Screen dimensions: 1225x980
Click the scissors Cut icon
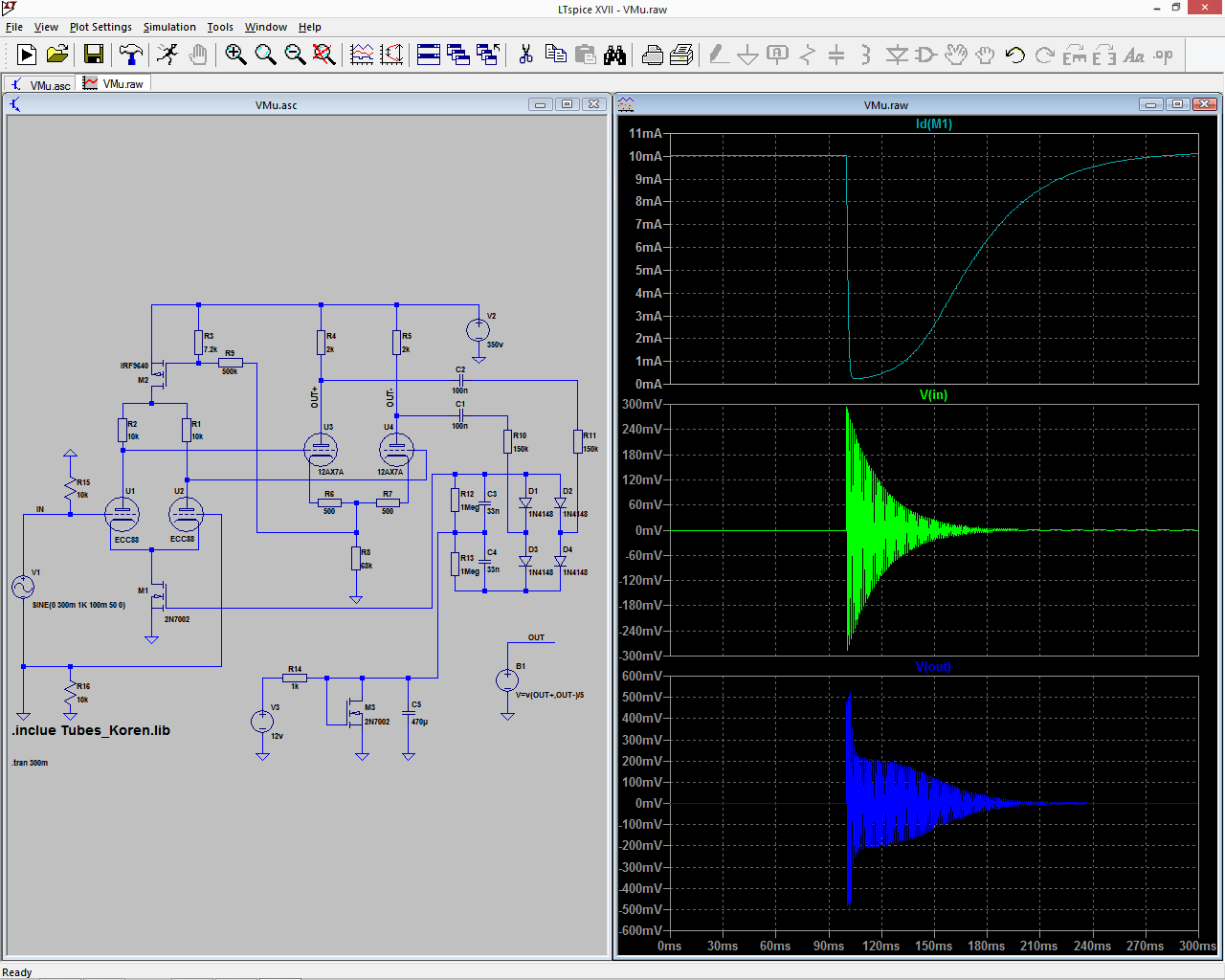(525, 55)
